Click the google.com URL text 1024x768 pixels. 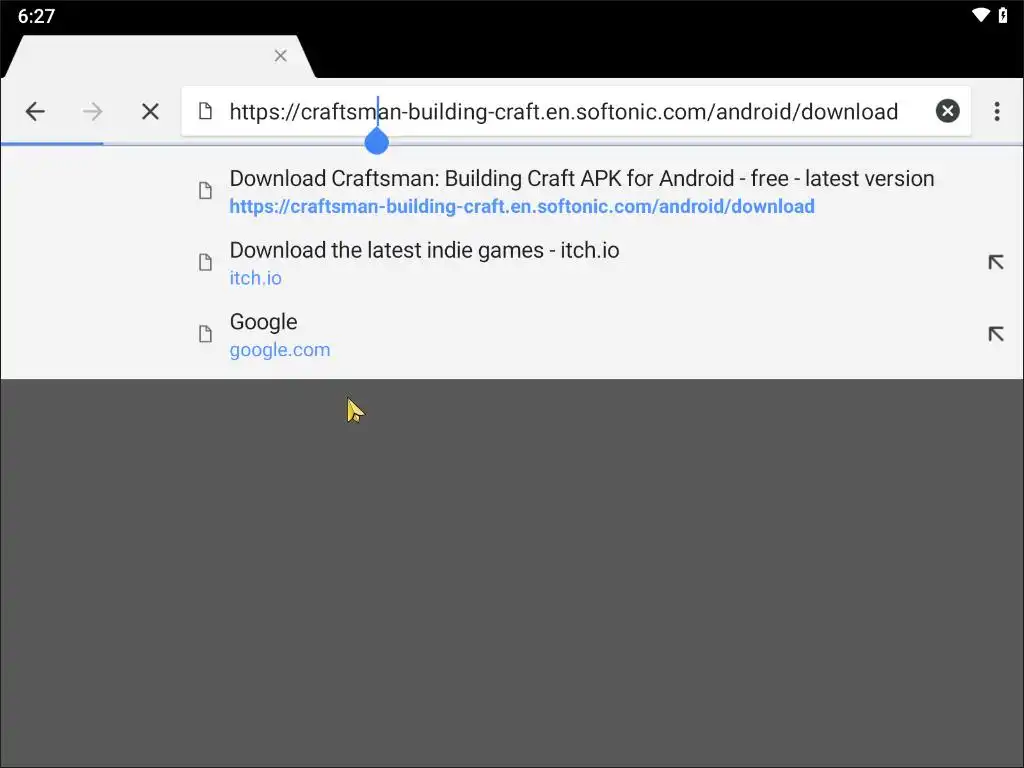coord(280,350)
